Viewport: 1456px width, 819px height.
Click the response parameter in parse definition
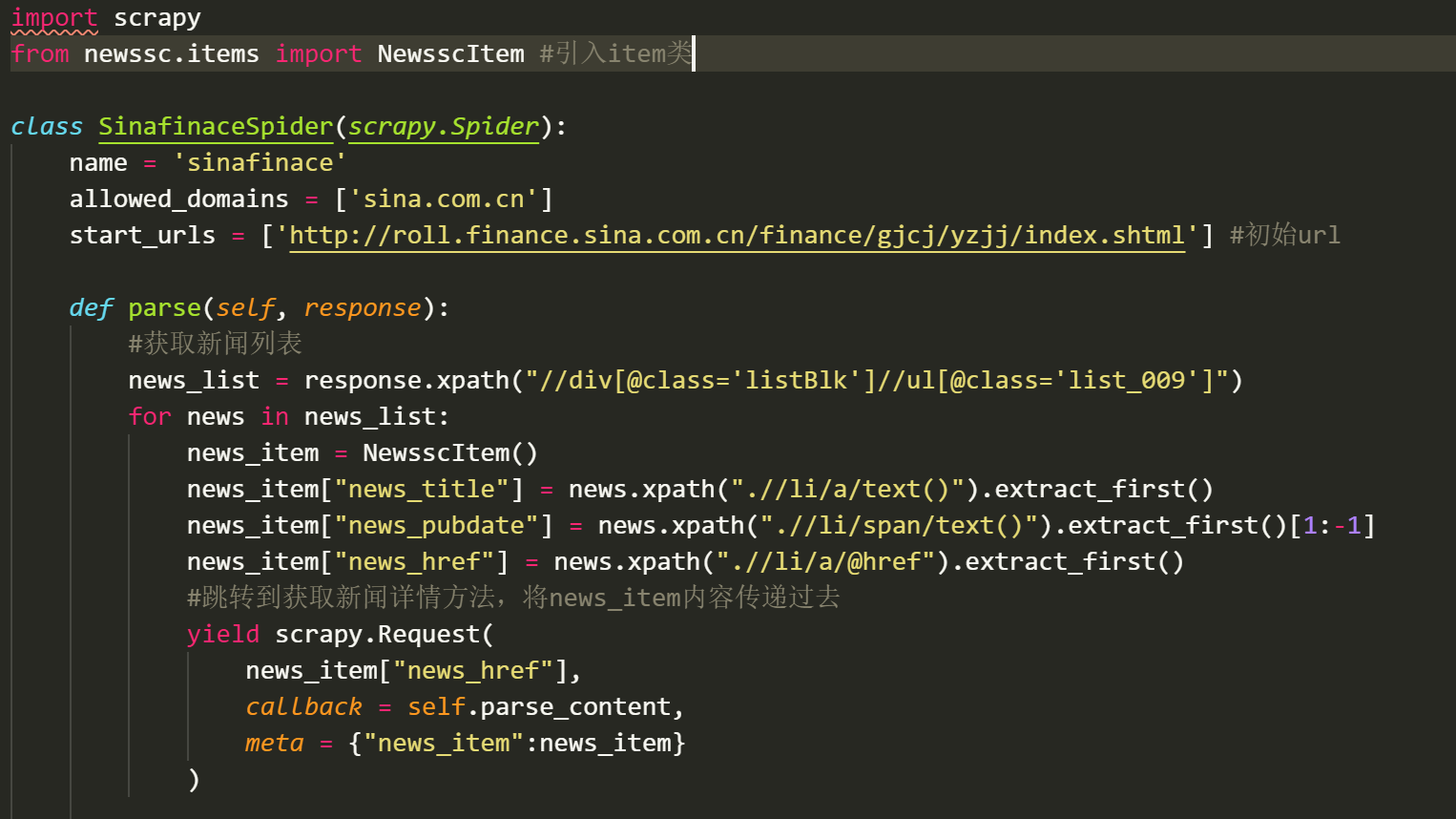(362, 308)
